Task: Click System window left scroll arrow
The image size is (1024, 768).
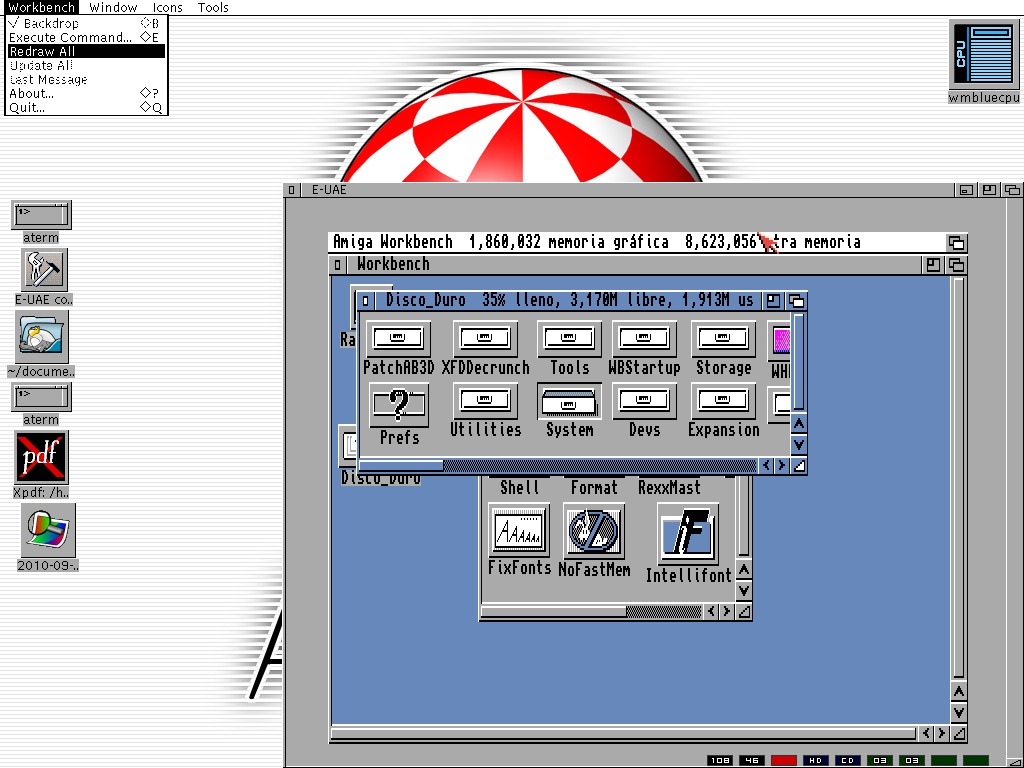Action: 711,612
